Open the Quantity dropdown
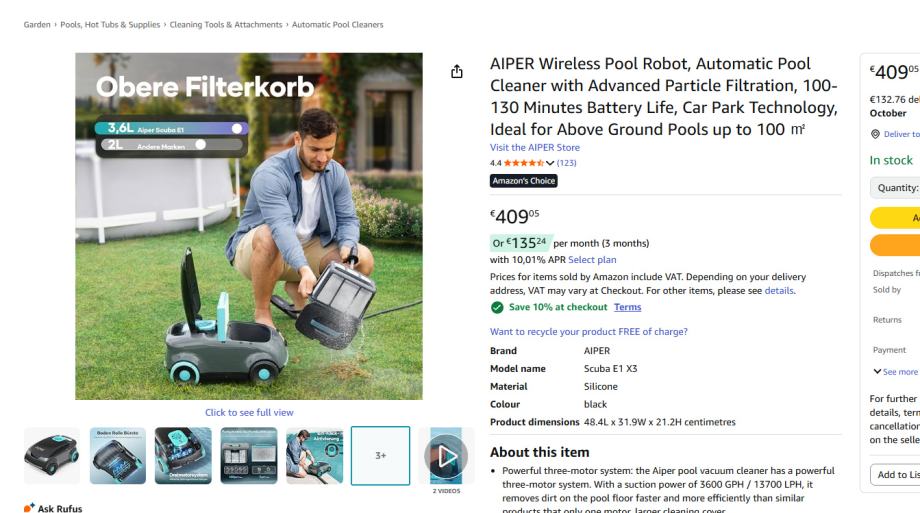This screenshot has width=920, height=513. pyautogui.click(x=897, y=188)
